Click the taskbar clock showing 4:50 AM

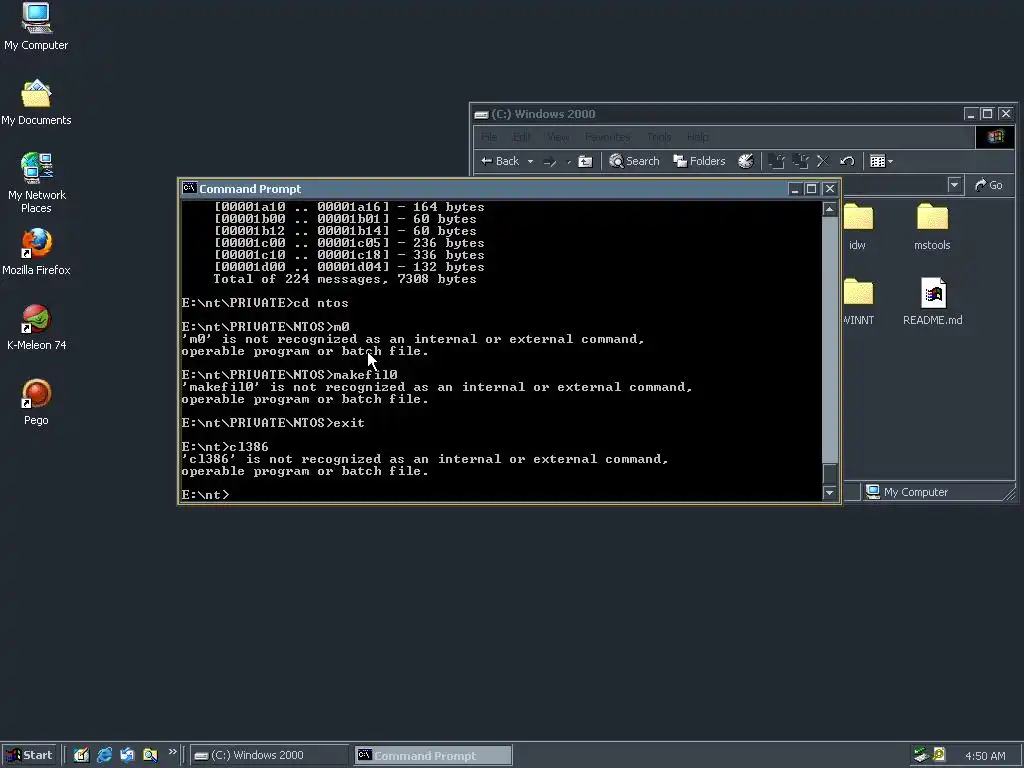tap(985, 756)
